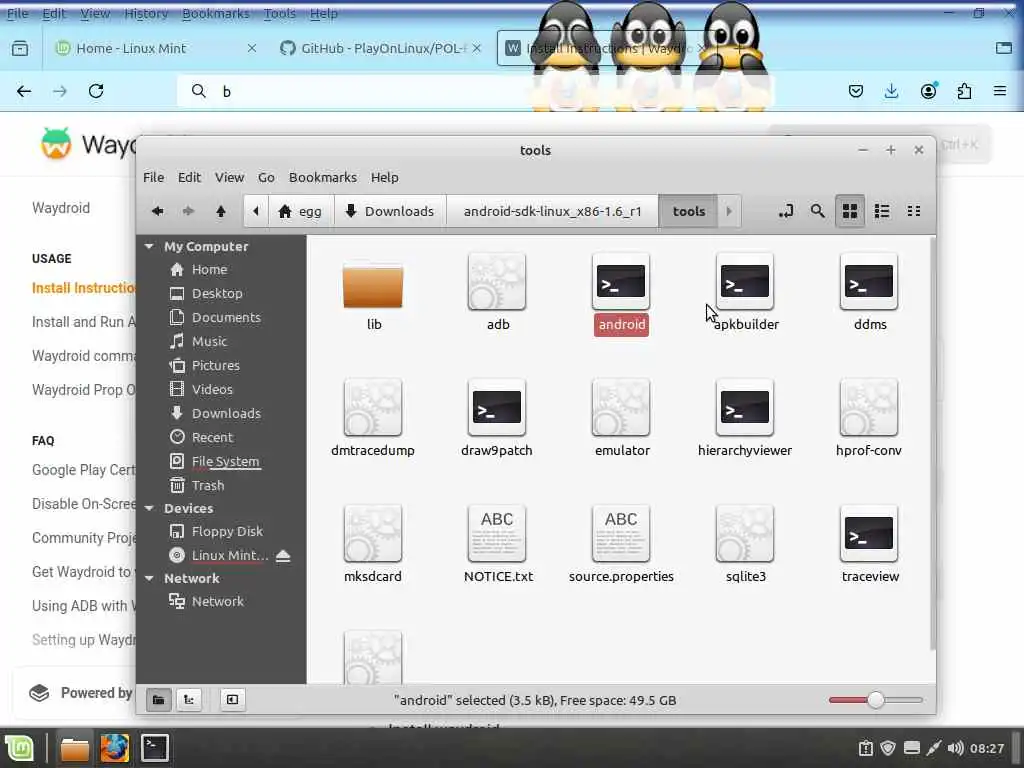Screen dimensions: 1024x768
Task: Reload the browser page
Action: [x=96, y=91]
